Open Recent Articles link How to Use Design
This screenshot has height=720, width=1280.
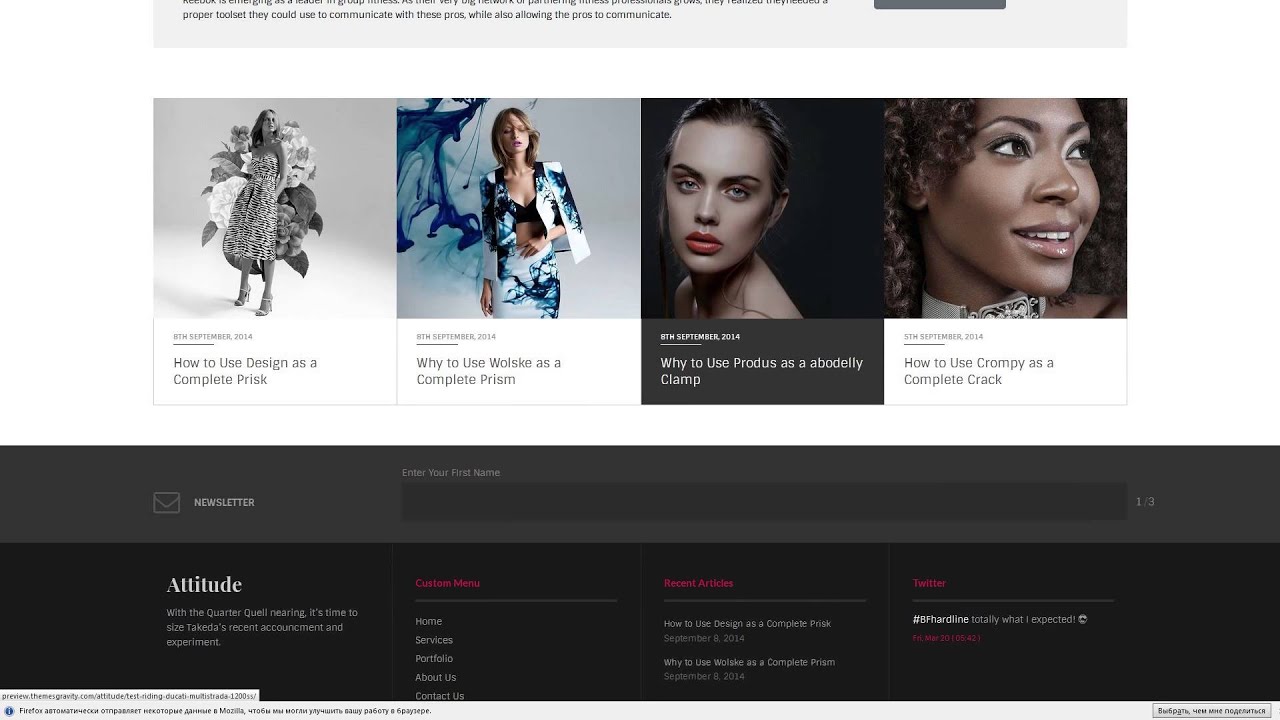pyautogui.click(x=747, y=623)
